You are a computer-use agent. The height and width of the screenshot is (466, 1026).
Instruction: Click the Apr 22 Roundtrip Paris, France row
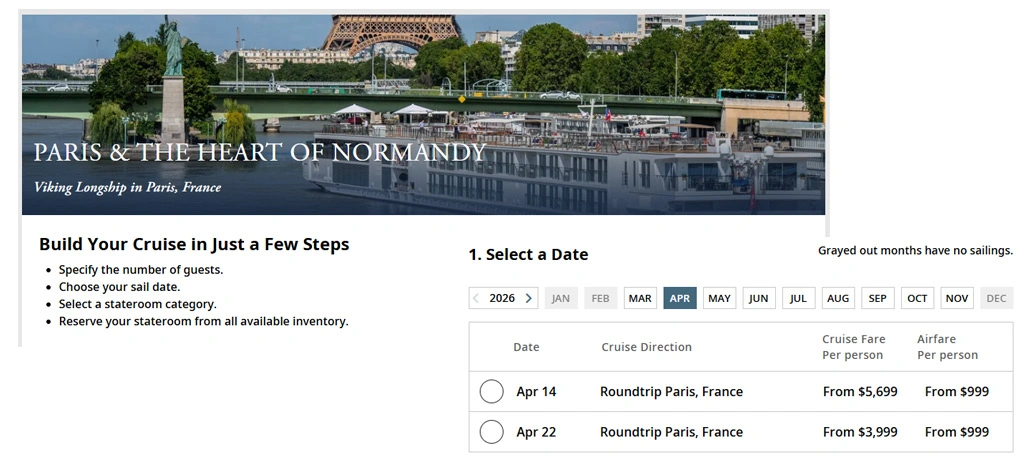[x=671, y=432]
